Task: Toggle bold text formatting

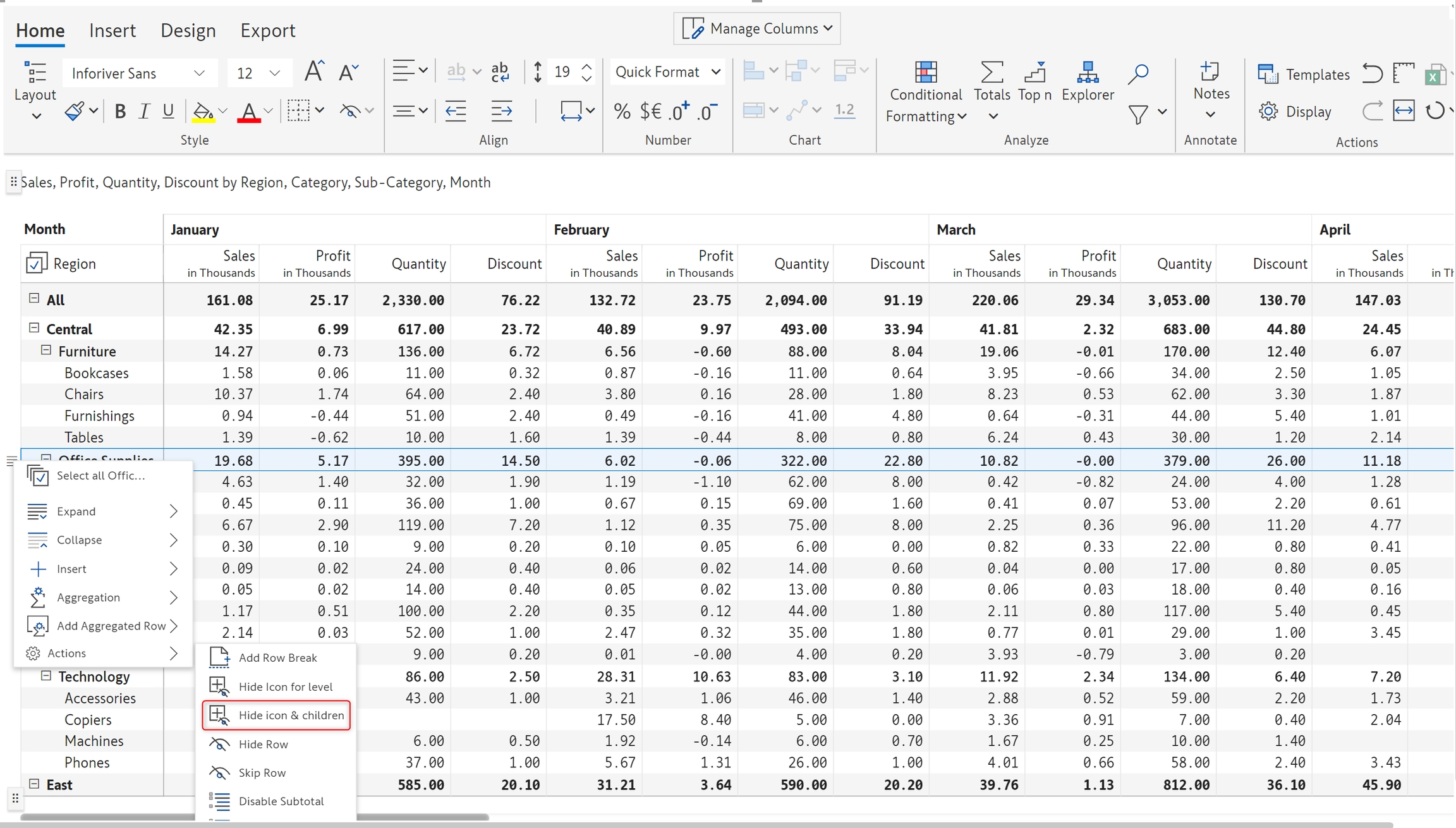Action: [x=120, y=112]
